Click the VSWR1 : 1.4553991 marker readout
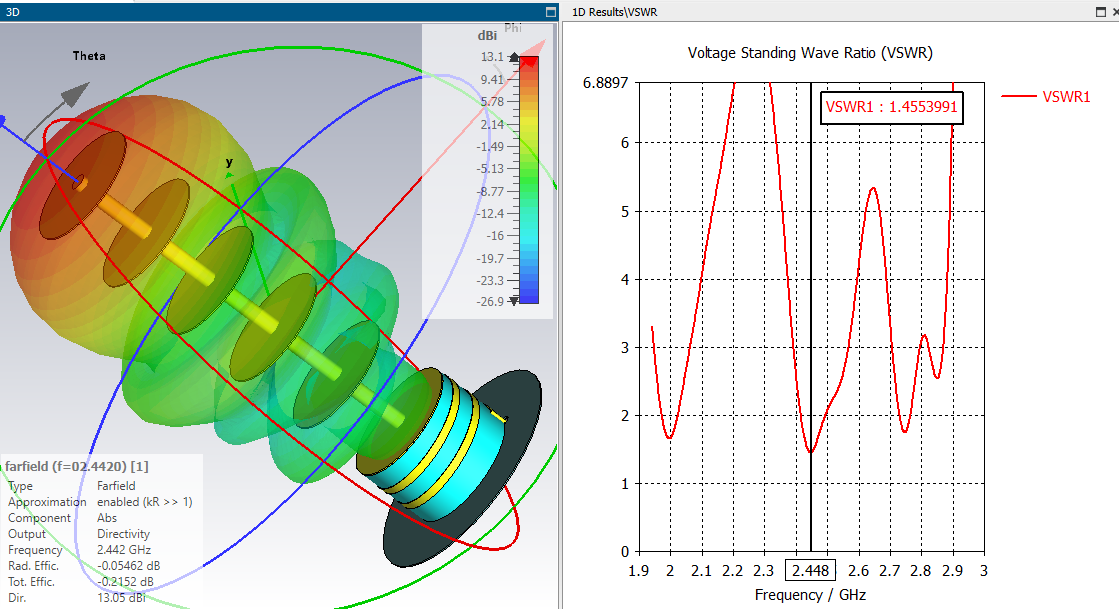 [891, 107]
